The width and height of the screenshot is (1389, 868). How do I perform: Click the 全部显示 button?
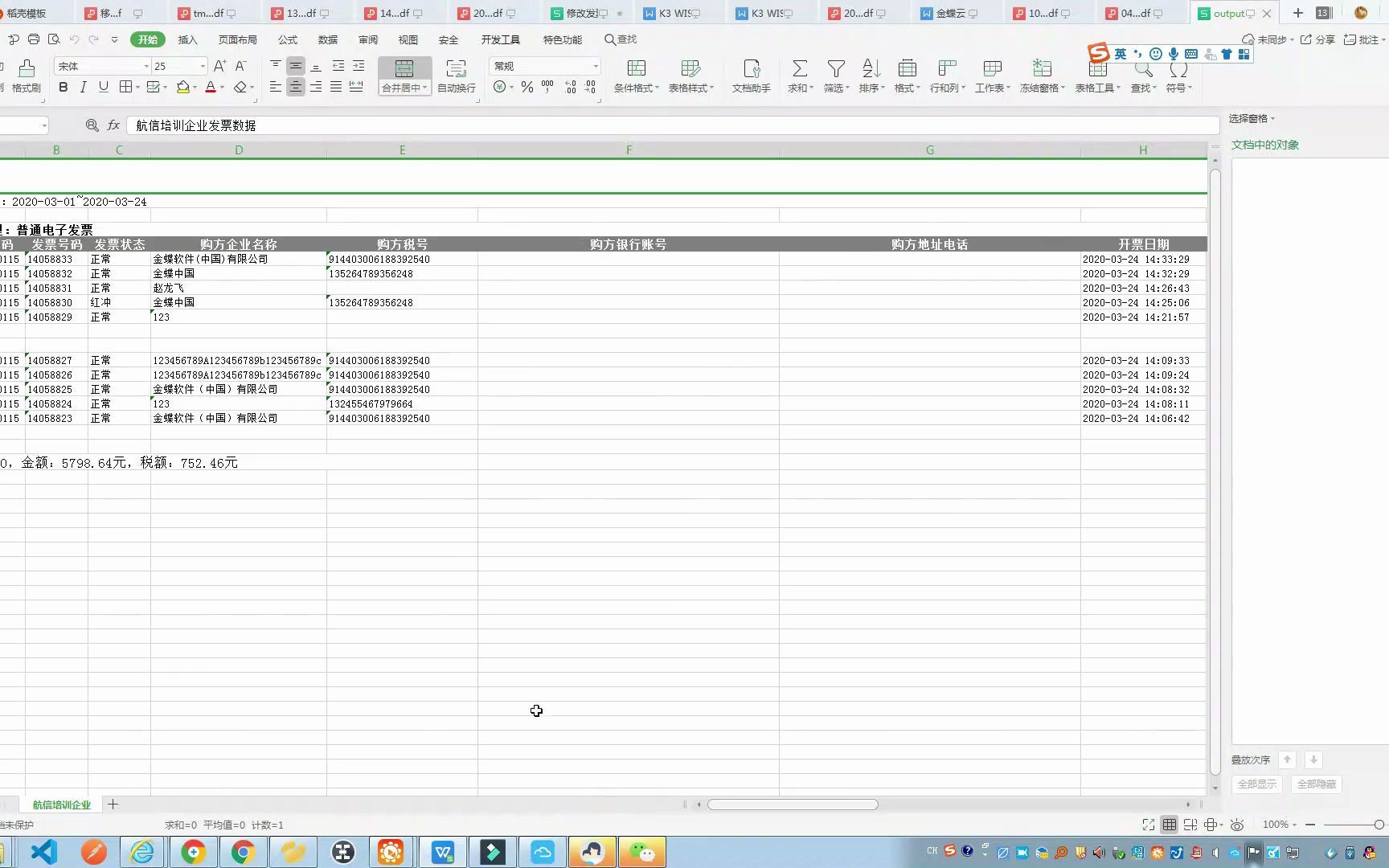tap(1257, 784)
